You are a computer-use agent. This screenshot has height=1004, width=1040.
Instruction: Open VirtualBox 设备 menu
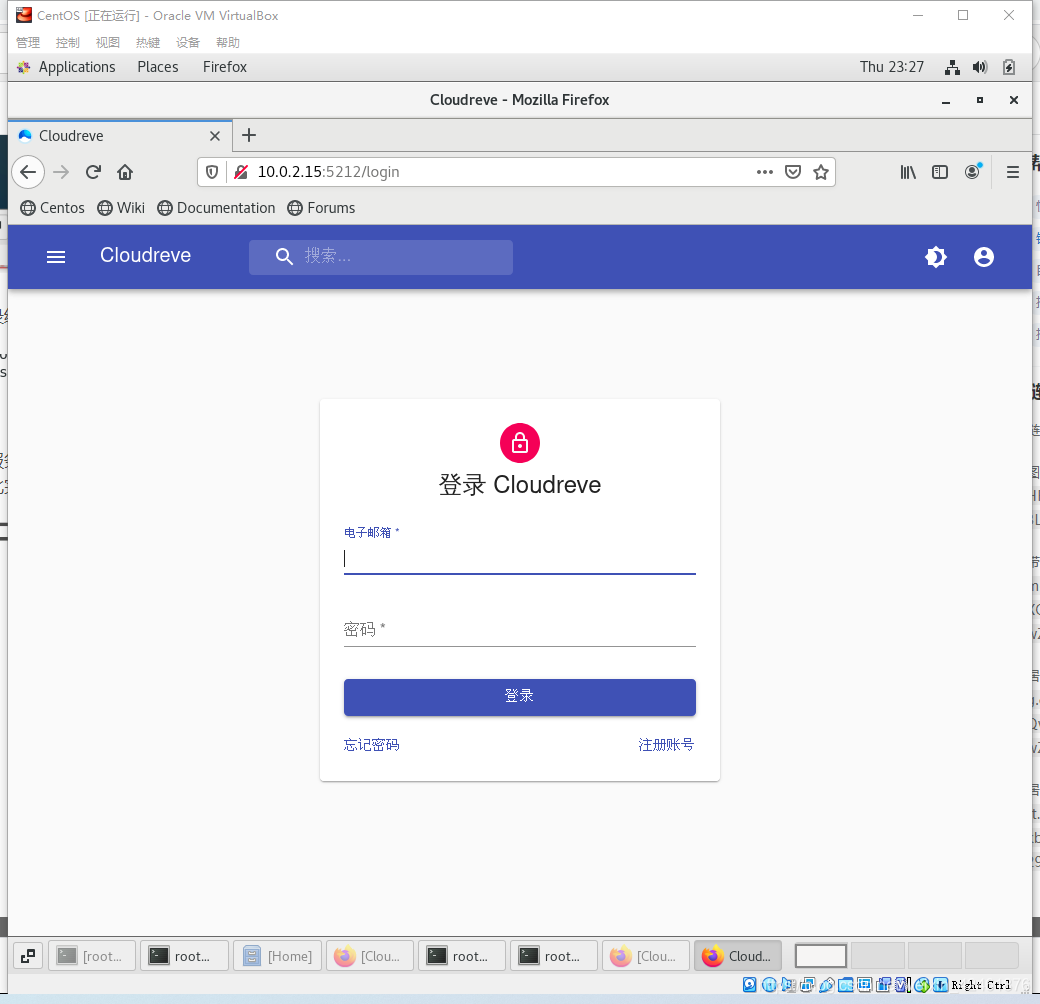(188, 42)
